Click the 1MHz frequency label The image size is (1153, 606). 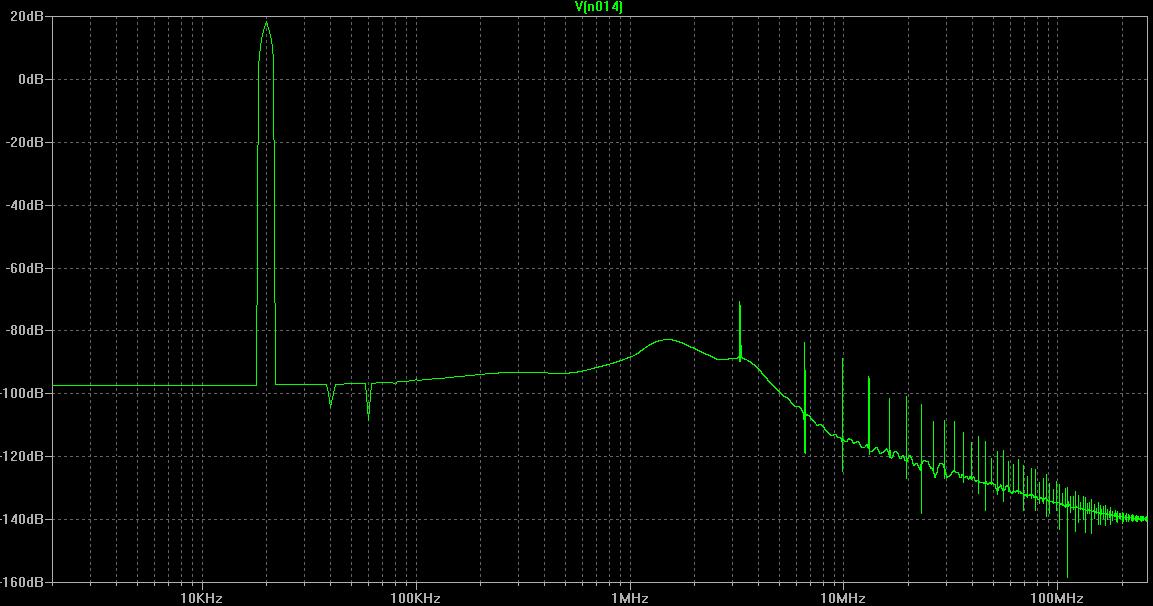[x=629, y=598]
